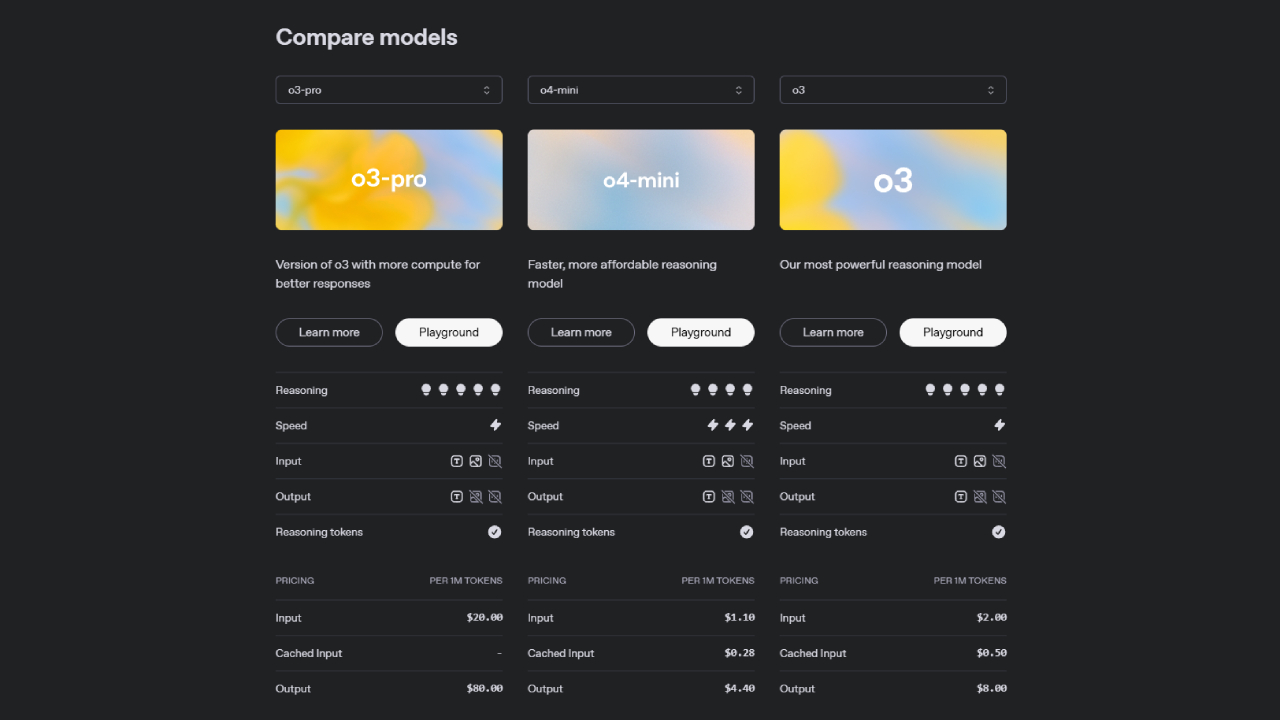Click o3 output price $8.00
The height and width of the screenshot is (720, 1280).
992,689
